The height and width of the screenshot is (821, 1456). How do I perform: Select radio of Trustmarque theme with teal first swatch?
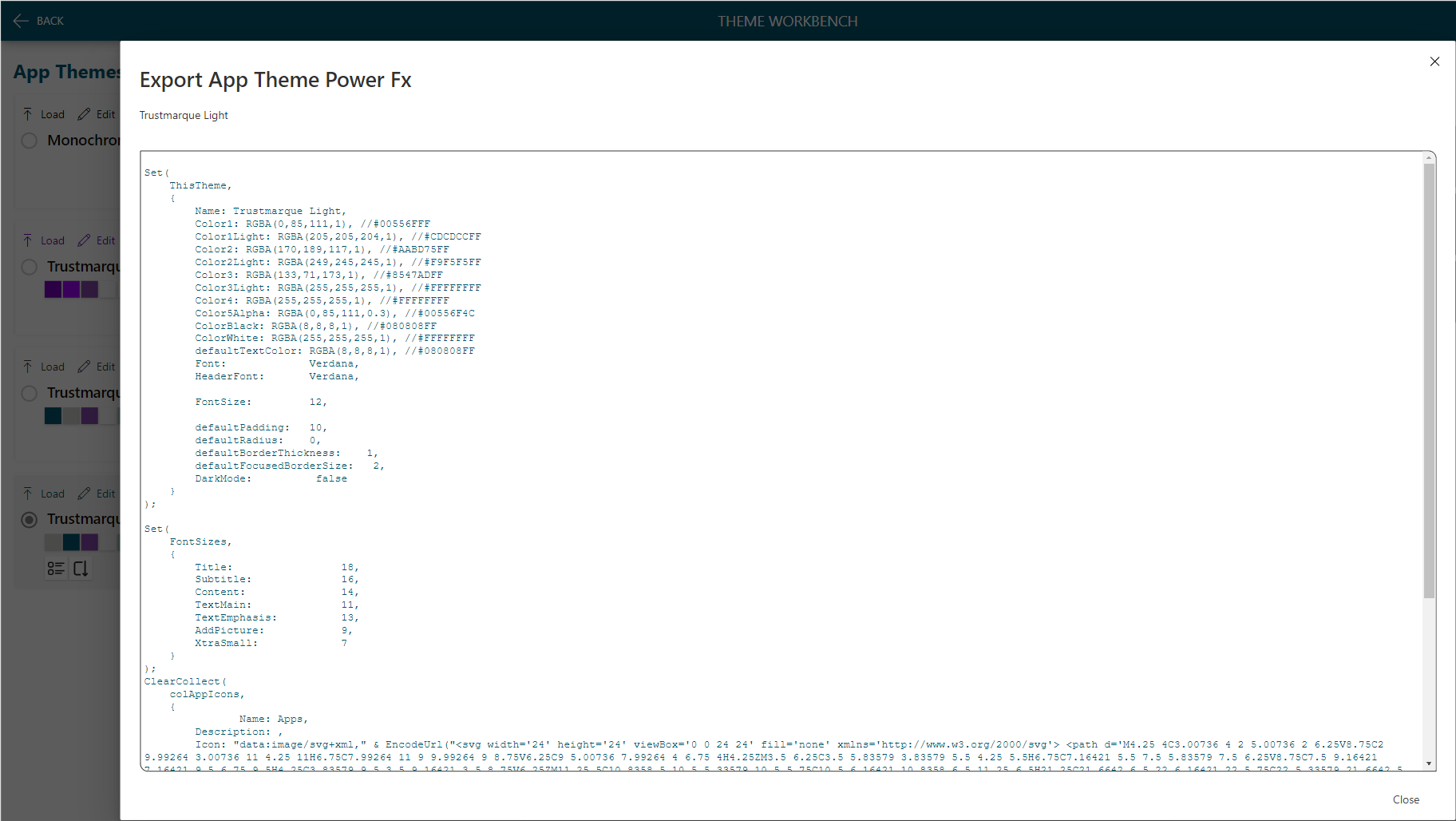30,393
